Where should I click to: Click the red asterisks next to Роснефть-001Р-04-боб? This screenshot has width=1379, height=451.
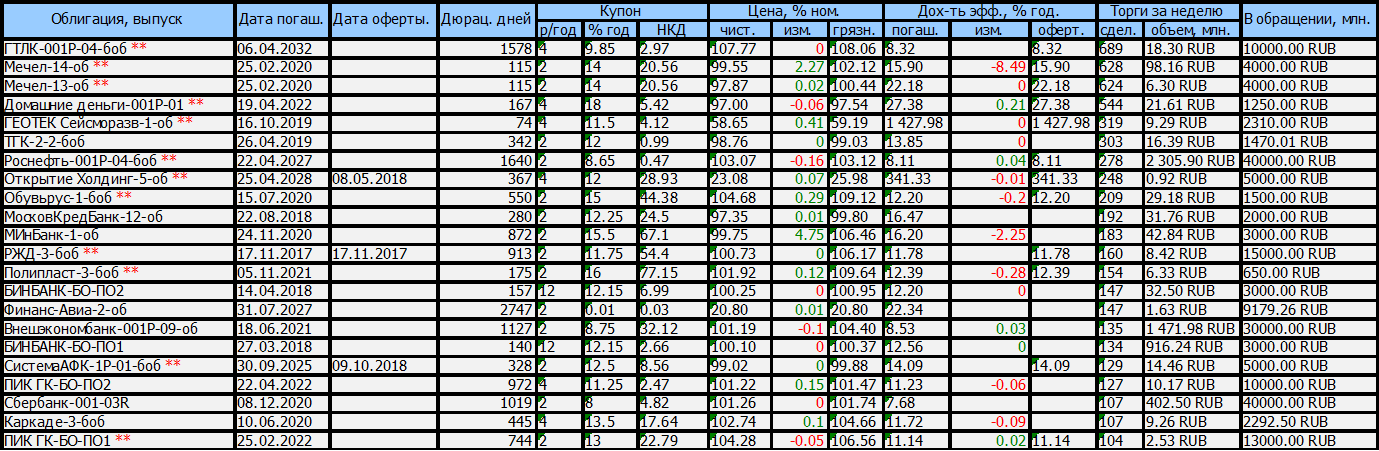[x=169, y=160]
